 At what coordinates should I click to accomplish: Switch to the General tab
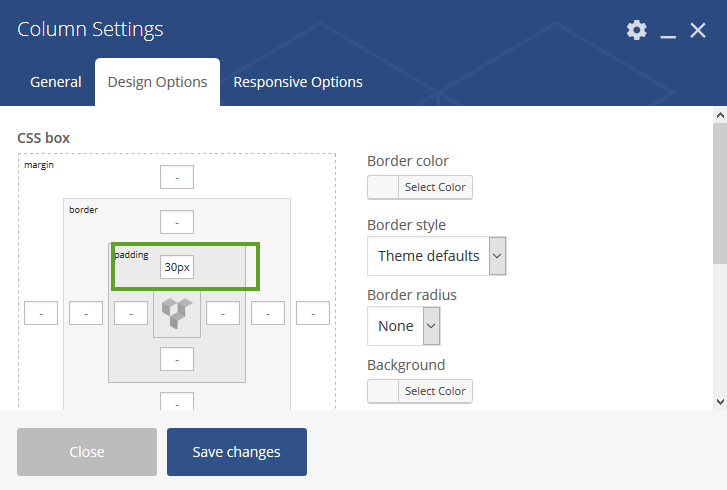tap(56, 82)
